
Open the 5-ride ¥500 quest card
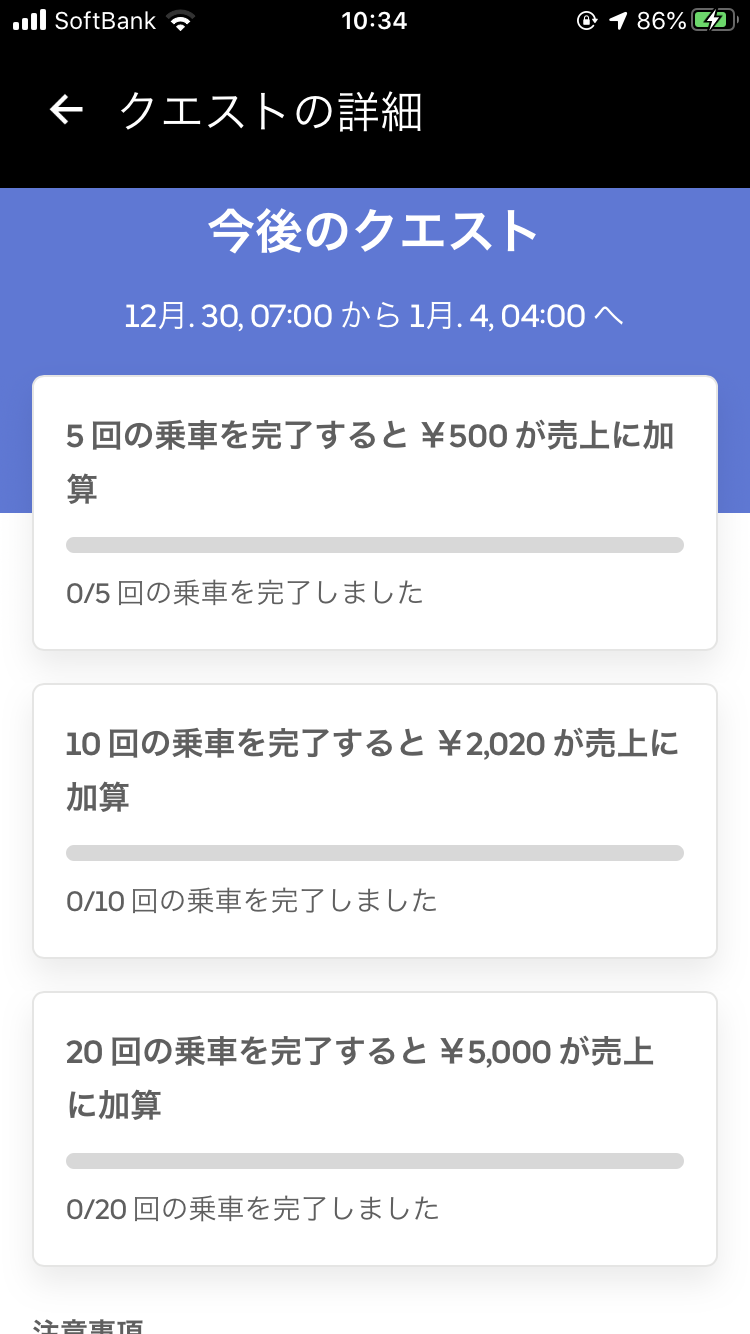click(x=374, y=462)
